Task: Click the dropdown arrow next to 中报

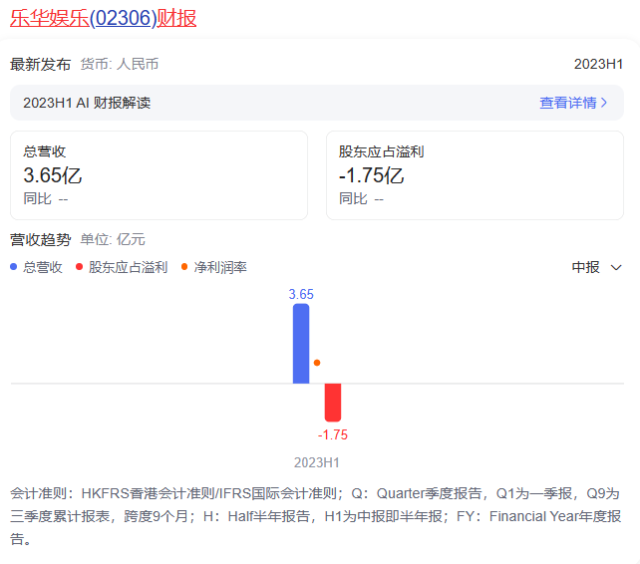Action: tap(616, 268)
